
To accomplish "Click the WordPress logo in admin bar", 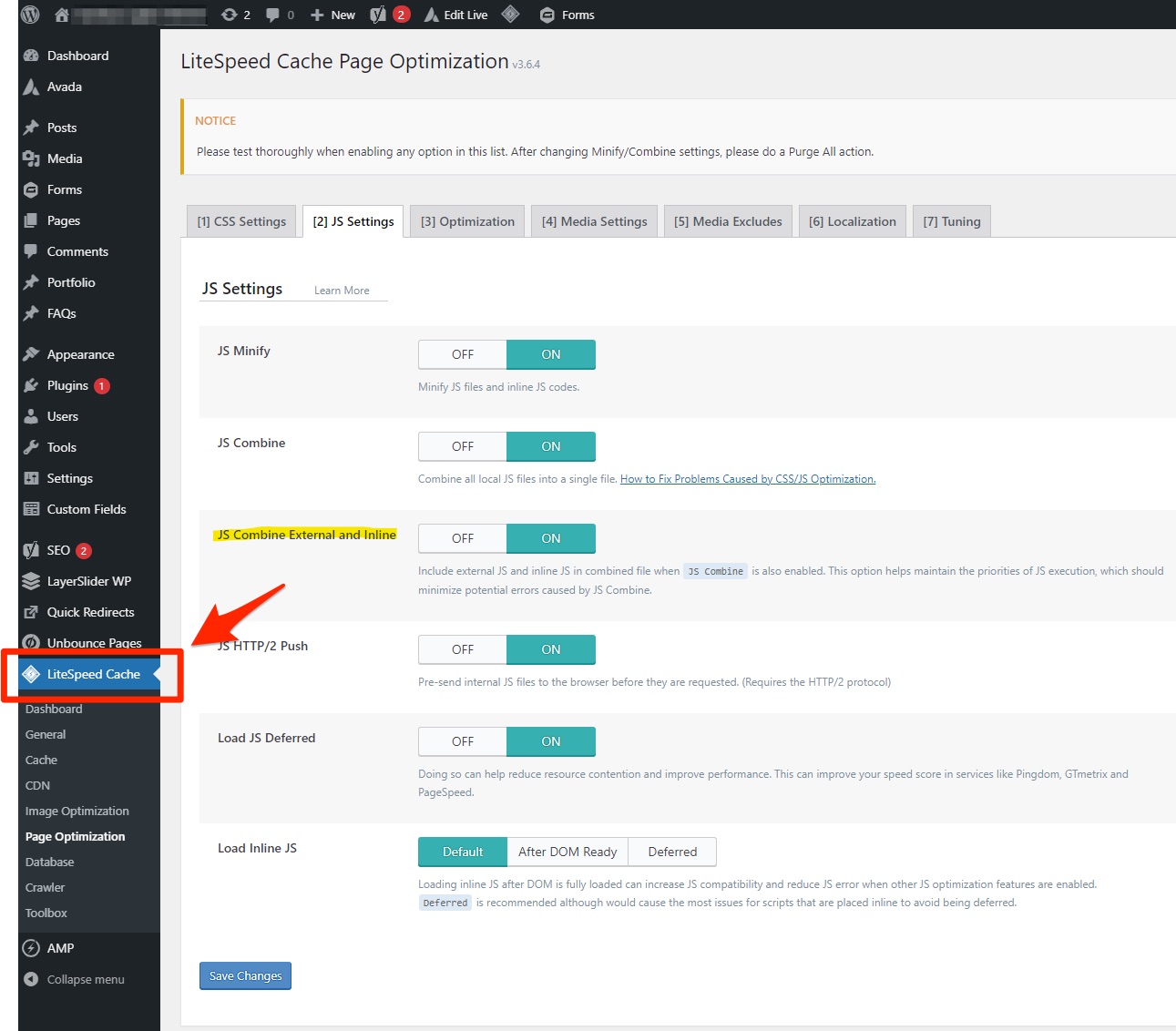I will 30,15.
